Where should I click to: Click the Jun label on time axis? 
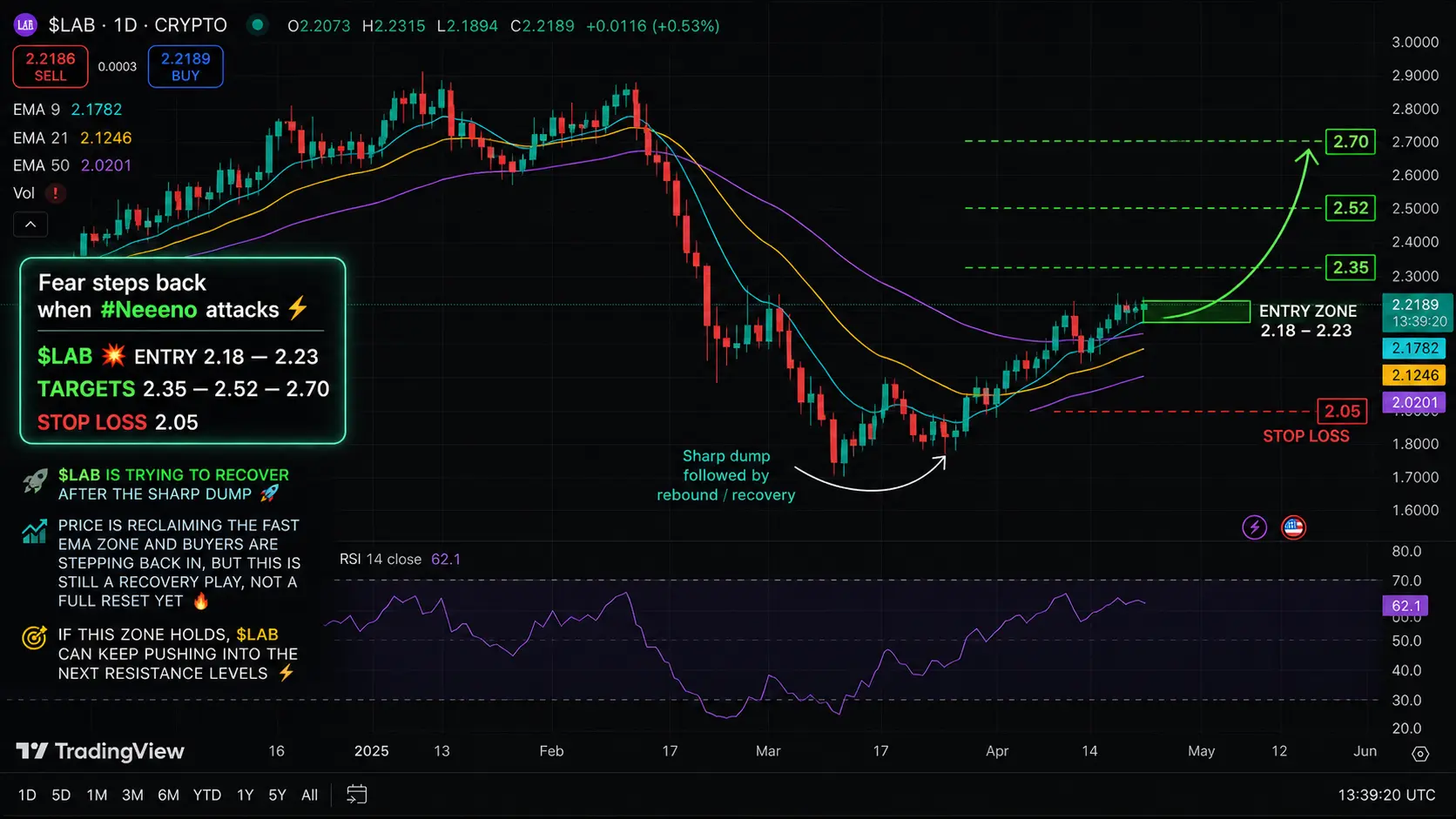pyautogui.click(x=1365, y=751)
